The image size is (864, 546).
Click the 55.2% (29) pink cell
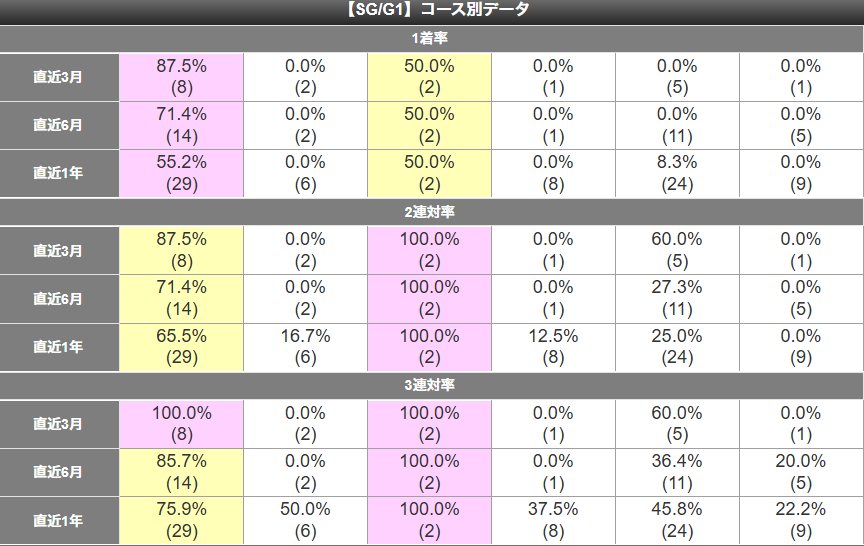[x=181, y=173]
